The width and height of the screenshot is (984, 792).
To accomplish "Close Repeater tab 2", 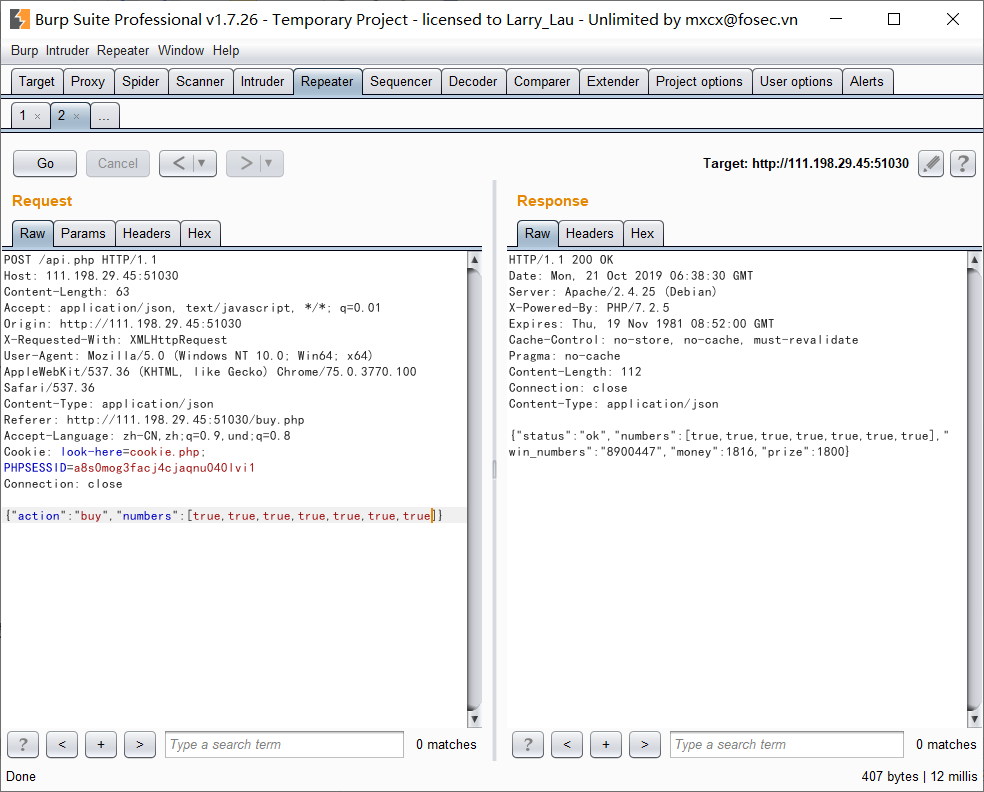I will pyautogui.click(x=77, y=116).
